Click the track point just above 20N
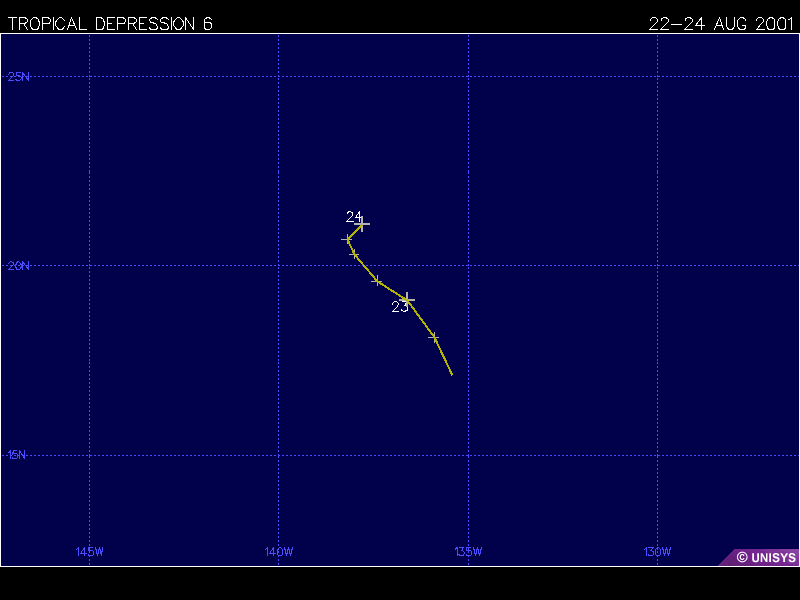 tap(354, 254)
